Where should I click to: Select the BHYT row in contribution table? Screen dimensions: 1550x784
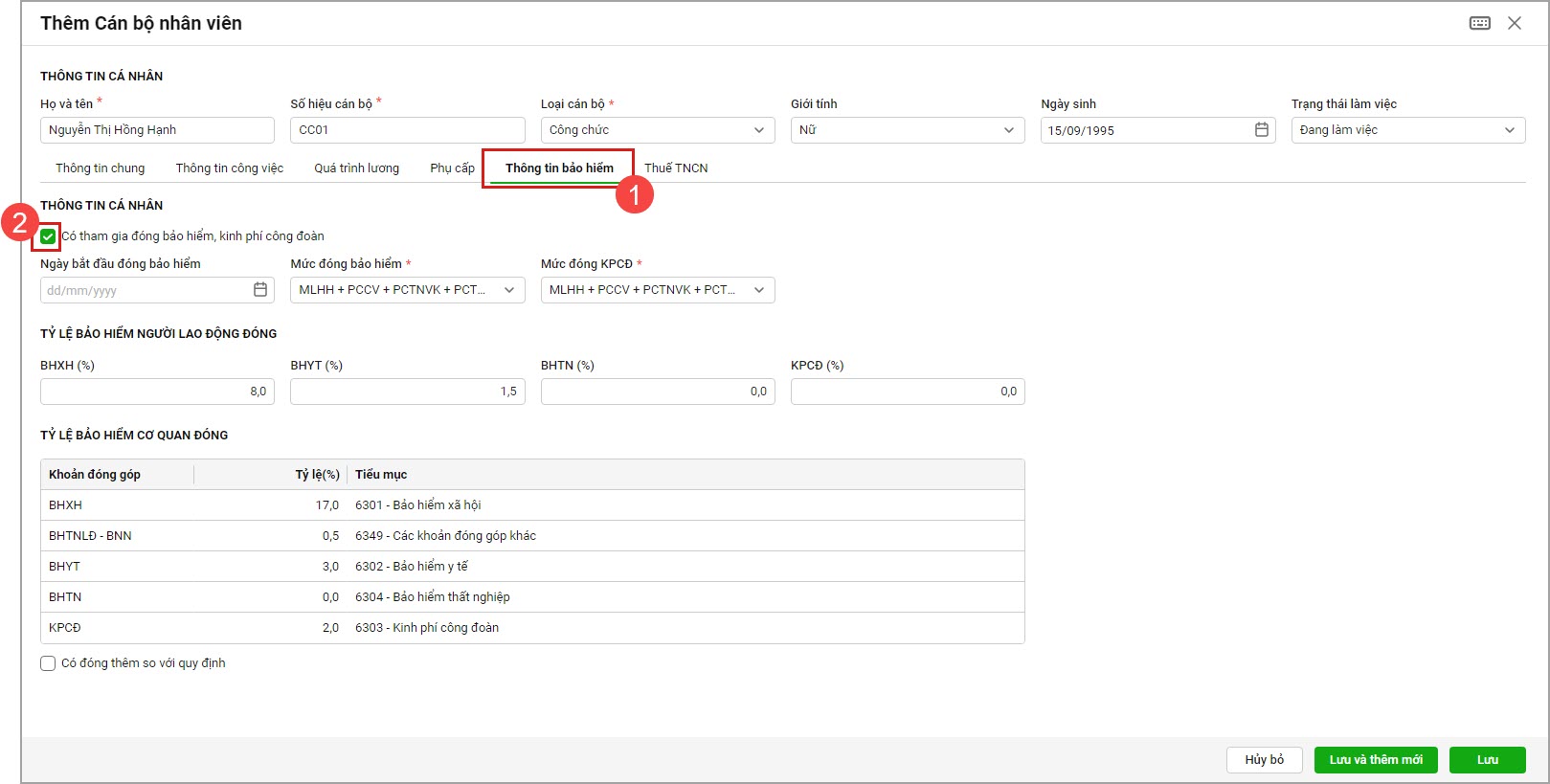[x=531, y=567]
